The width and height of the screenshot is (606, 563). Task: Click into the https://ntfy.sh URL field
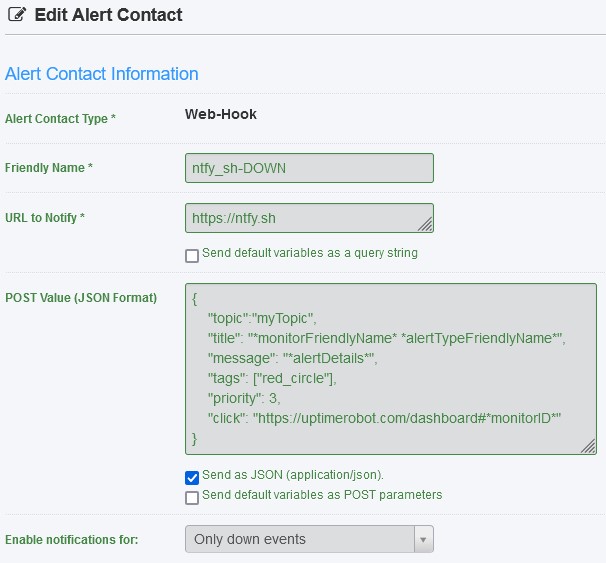coord(300,218)
